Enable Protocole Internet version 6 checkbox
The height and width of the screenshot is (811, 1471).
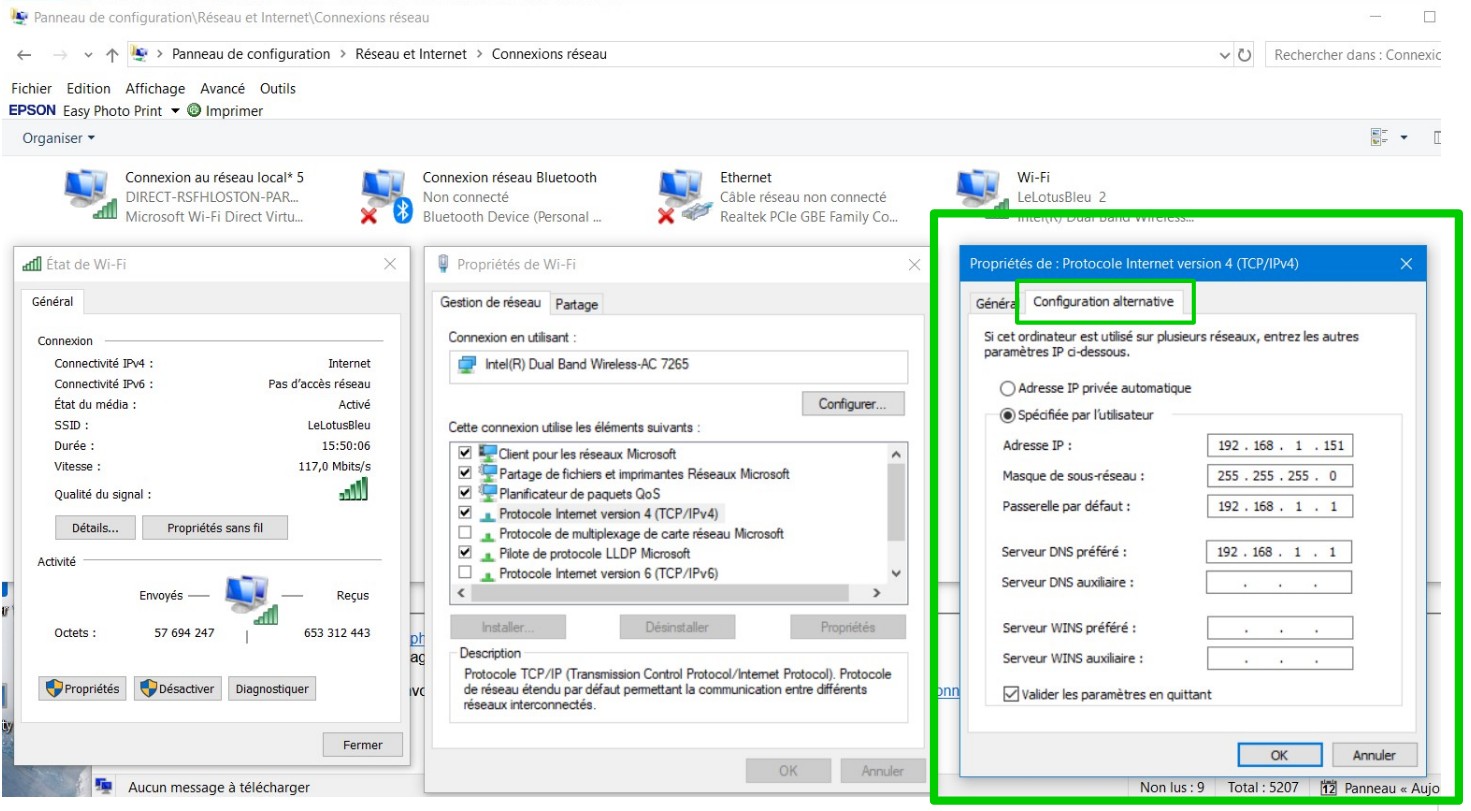(464, 573)
